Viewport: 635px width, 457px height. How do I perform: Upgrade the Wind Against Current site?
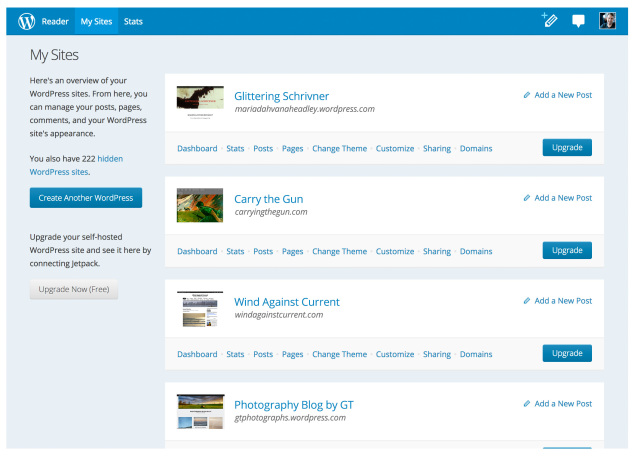coord(567,353)
